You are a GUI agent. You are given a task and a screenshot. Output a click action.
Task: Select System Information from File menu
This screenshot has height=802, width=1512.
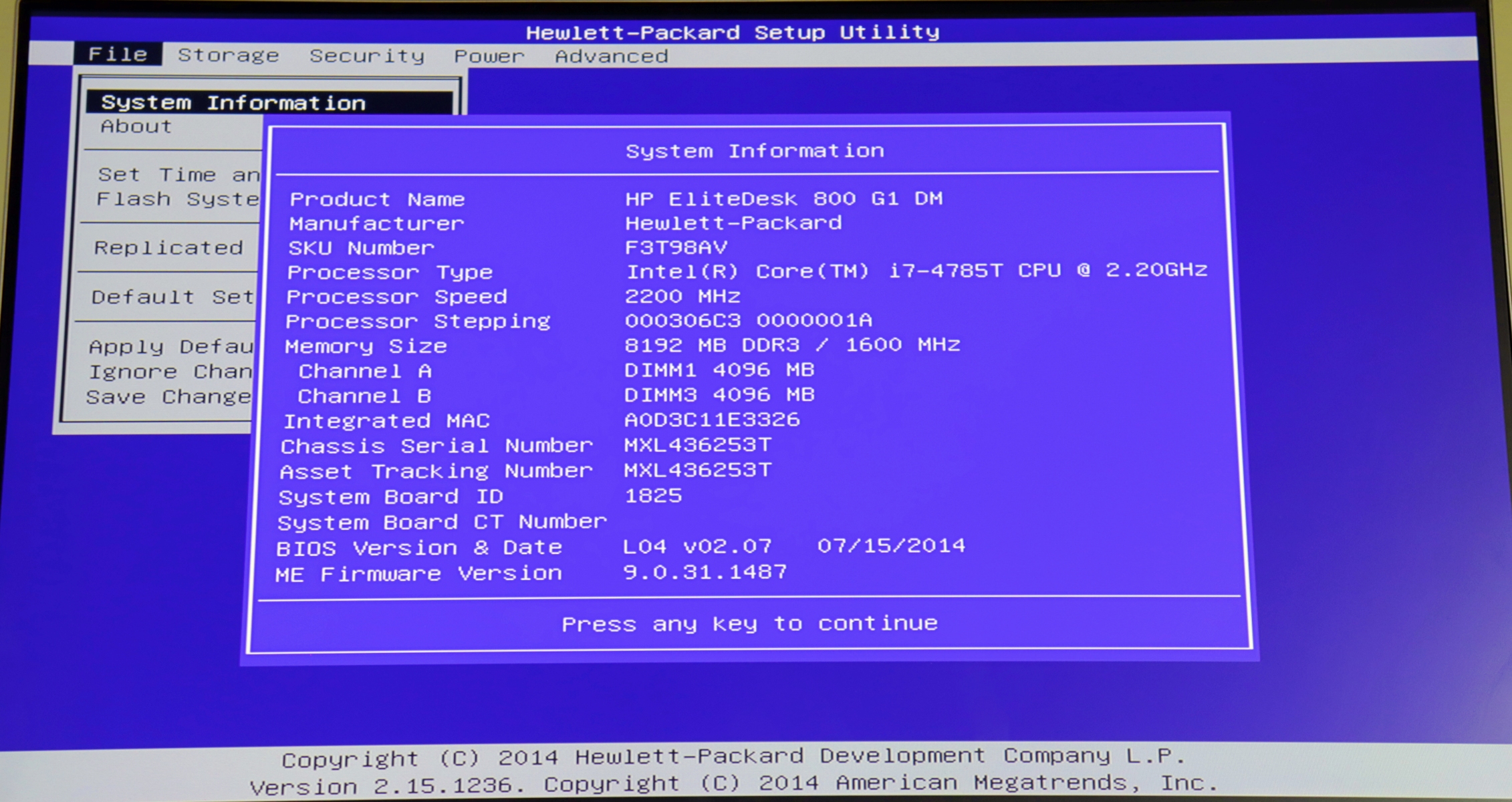231,102
